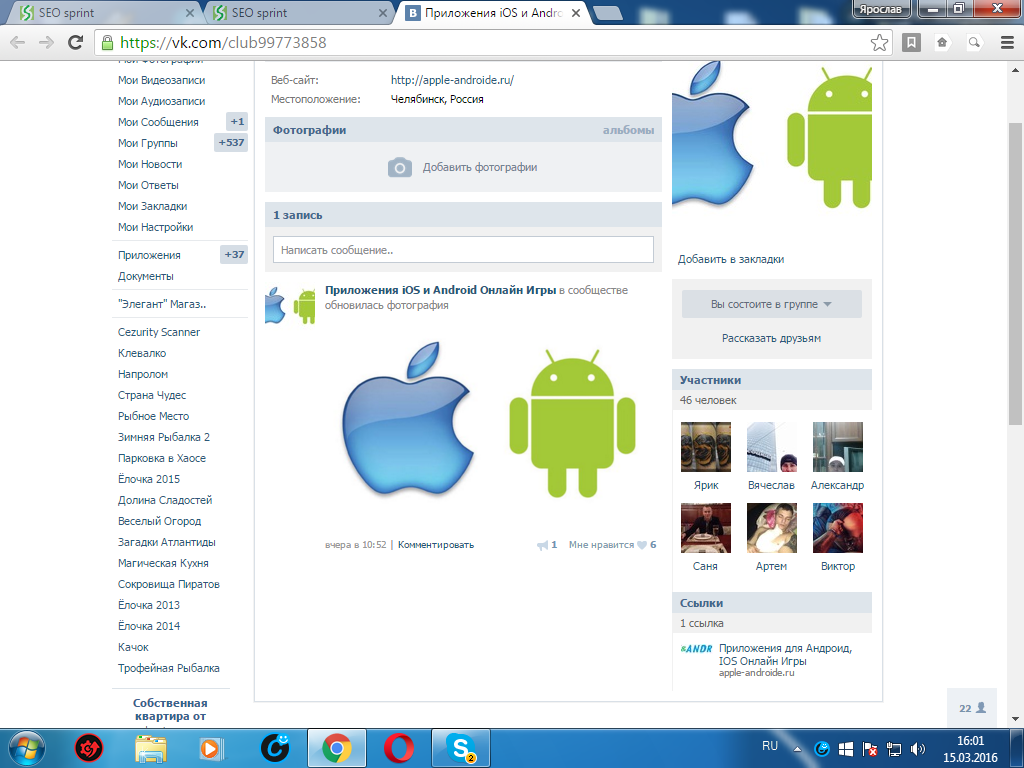Image resolution: width=1024 pixels, height=768 pixels.
Task: Click the volume speaker icon in the tray
Action: pos(918,748)
